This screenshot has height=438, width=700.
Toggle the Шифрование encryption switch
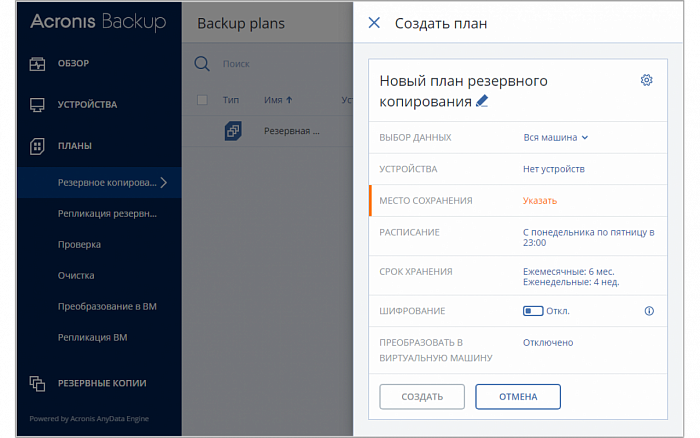coord(533,311)
